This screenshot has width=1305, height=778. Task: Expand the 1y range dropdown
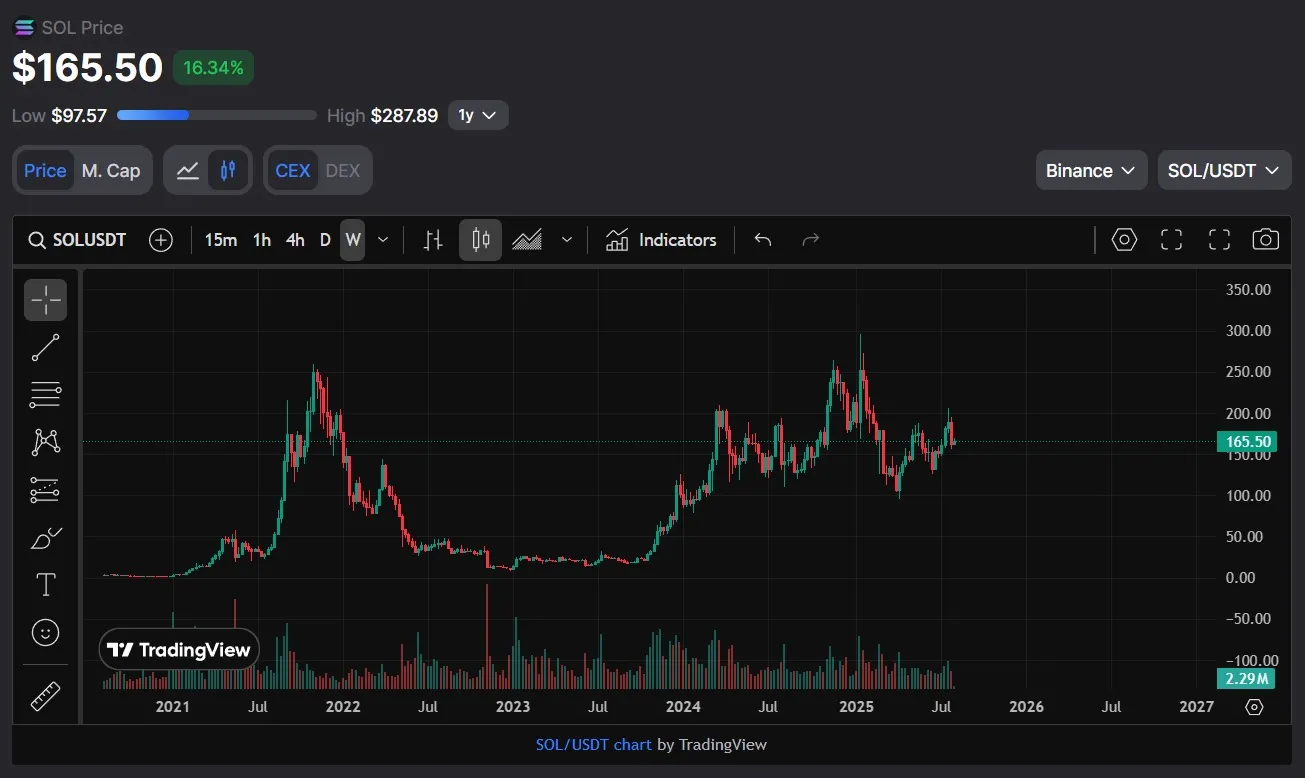[x=478, y=116]
